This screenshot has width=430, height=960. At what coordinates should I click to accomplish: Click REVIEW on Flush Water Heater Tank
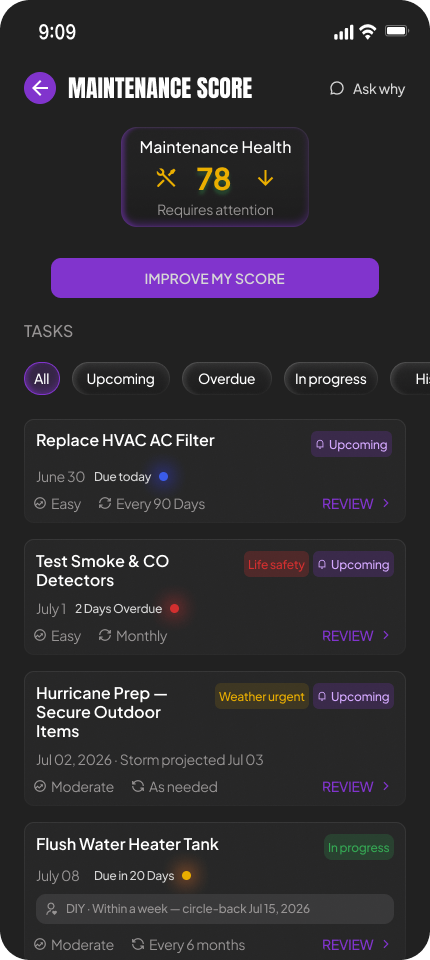348,945
